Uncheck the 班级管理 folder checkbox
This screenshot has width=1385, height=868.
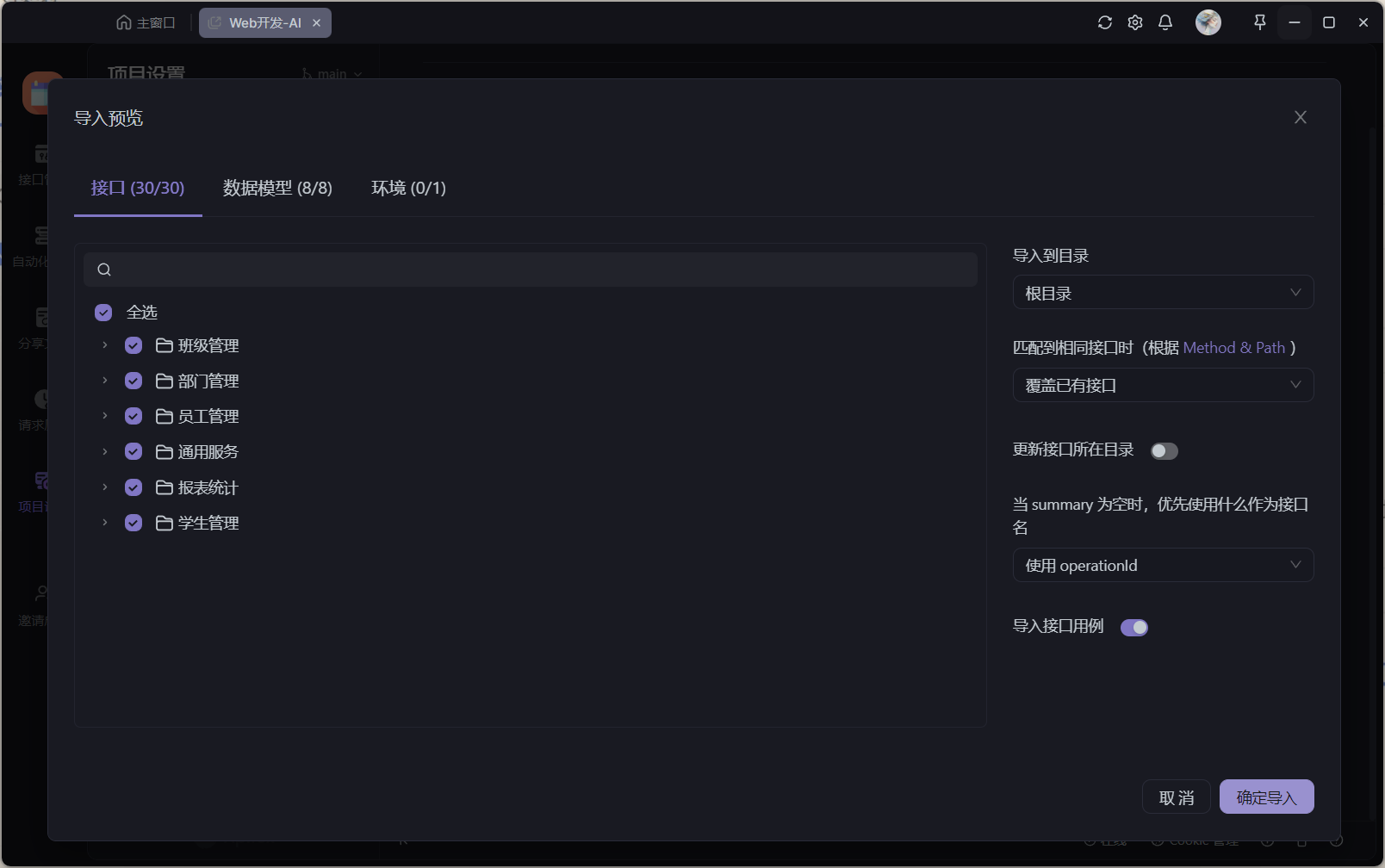point(134,344)
